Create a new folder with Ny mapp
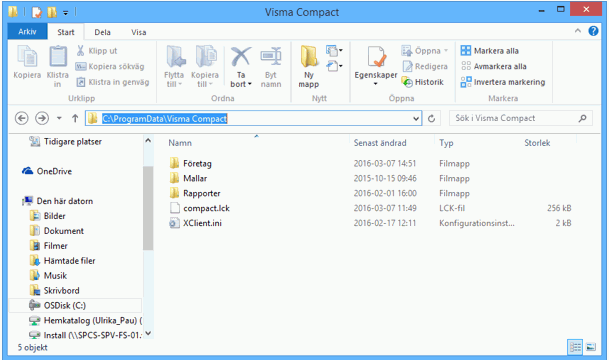Viewport: 609px width, 360px height. [309, 66]
